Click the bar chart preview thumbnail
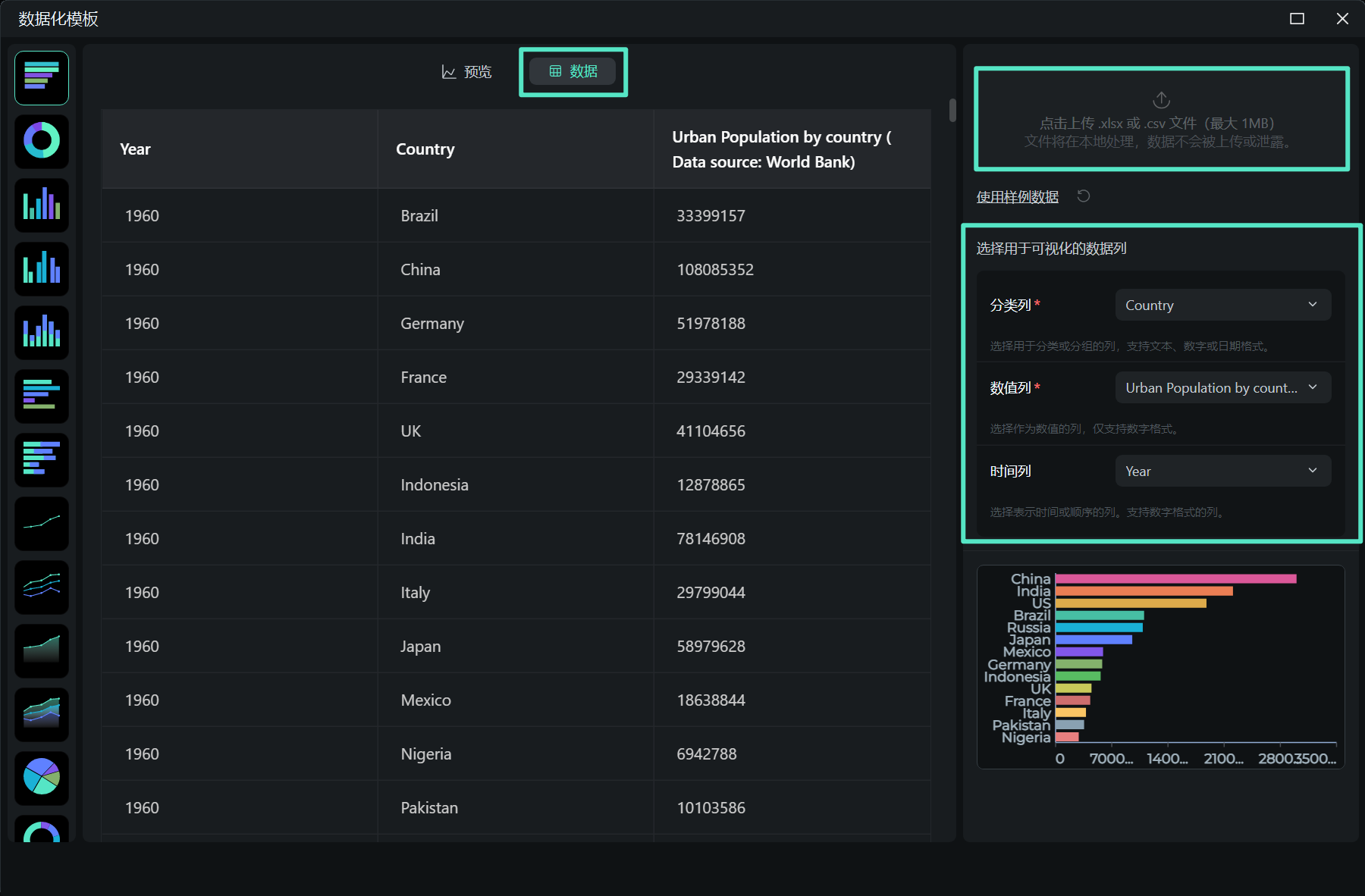 (1160, 667)
